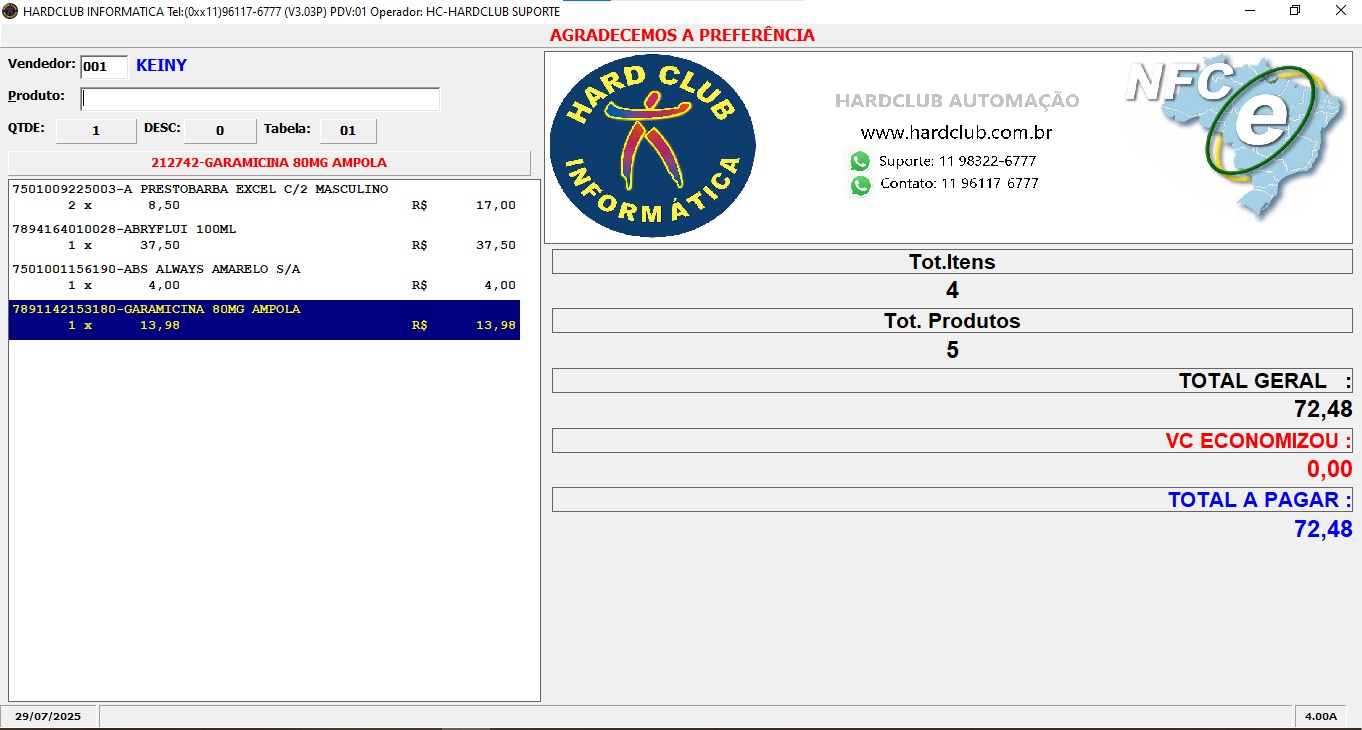The width and height of the screenshot is (1362, 730).
Task: Restore down the application window
Action: (x=1295, y=11)
